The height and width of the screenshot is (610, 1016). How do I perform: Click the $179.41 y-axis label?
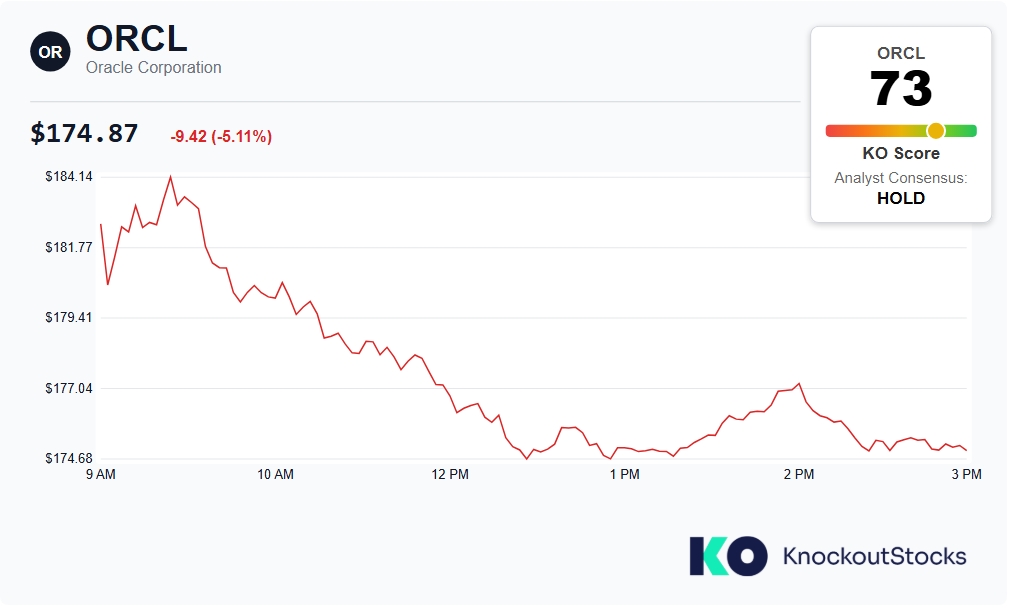(69, 317)
